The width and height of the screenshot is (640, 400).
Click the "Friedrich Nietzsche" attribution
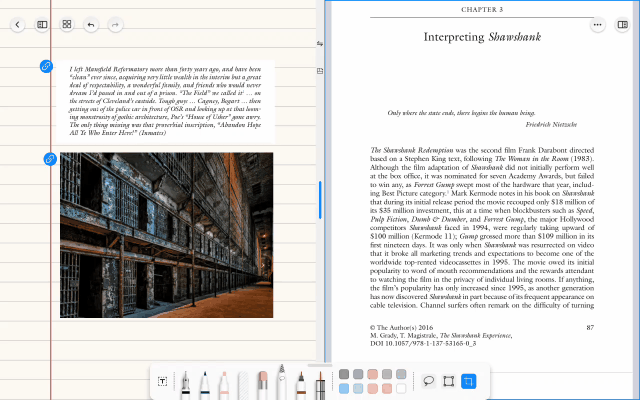pos(551,124)
